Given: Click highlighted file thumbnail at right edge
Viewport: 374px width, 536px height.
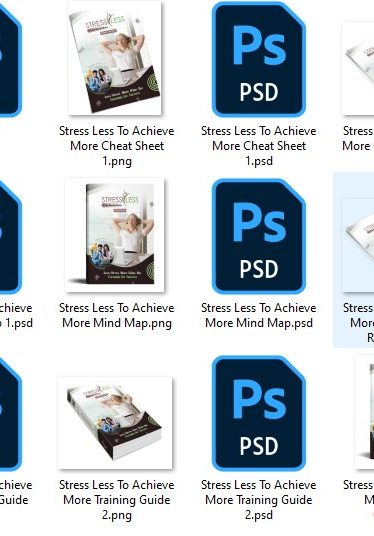Looking at the screenshot, I should [x=358, y=245].
